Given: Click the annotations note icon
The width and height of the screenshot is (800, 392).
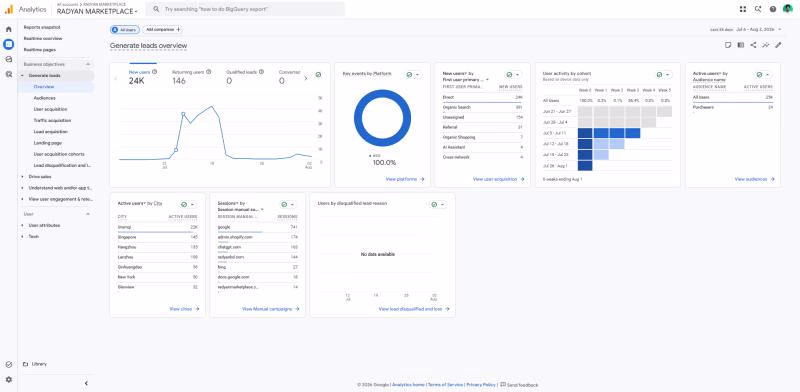Looking at the screenshot, I should [x=728, y=45].
